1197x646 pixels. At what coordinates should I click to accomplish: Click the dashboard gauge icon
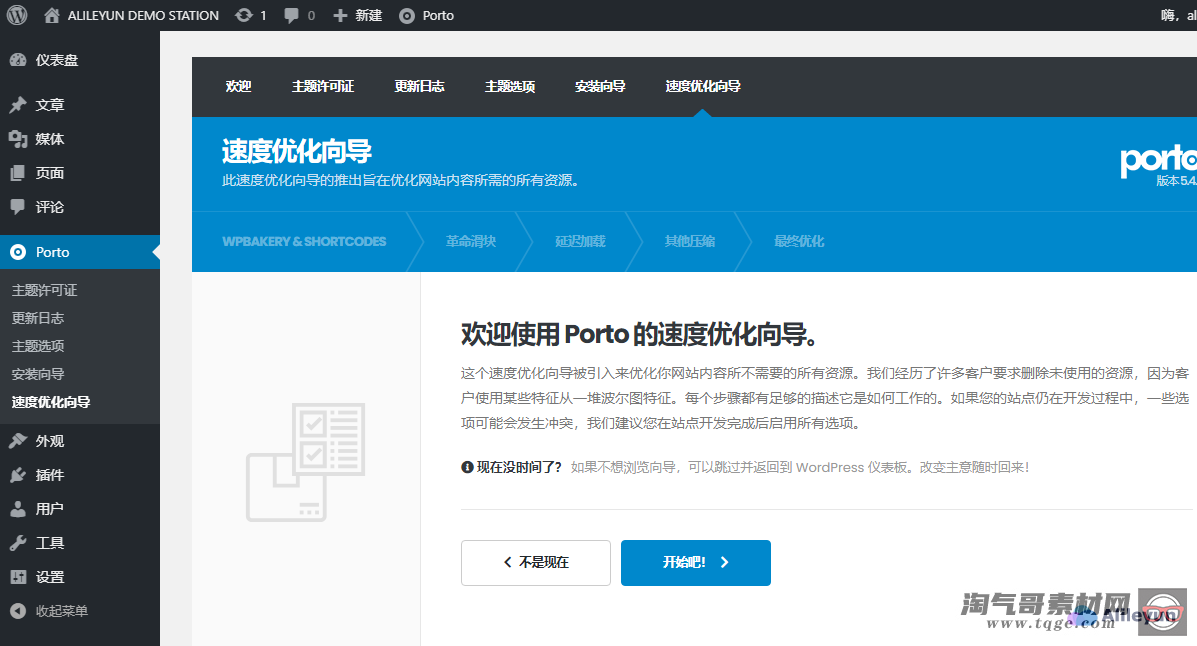[18, 60]
